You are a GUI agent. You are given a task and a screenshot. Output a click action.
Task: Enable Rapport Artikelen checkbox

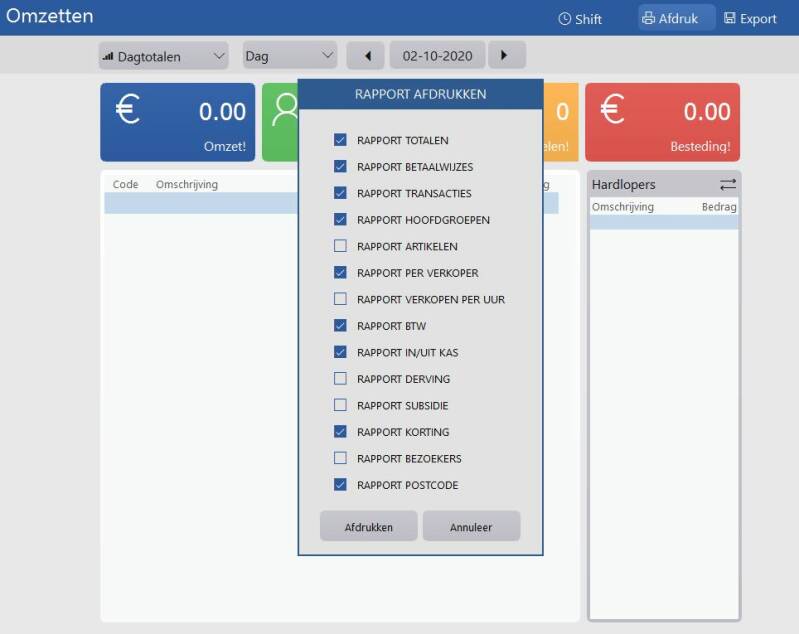point(340,246)
